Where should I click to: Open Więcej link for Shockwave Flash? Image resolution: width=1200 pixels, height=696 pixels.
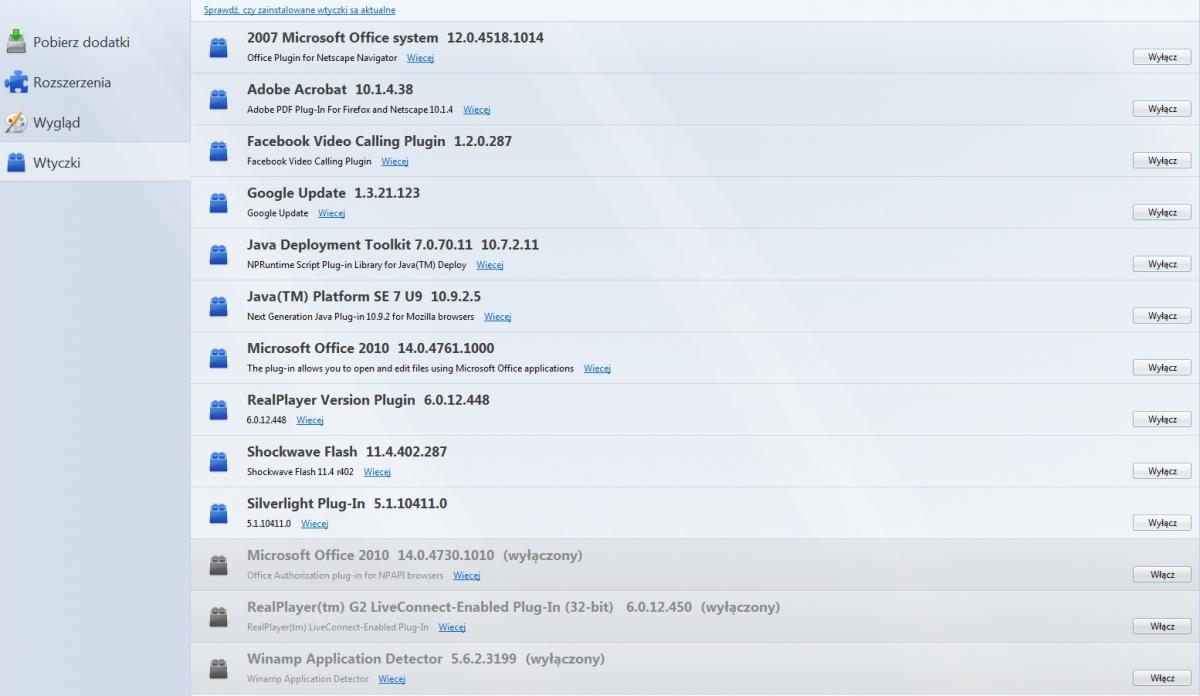coord(377,472)
